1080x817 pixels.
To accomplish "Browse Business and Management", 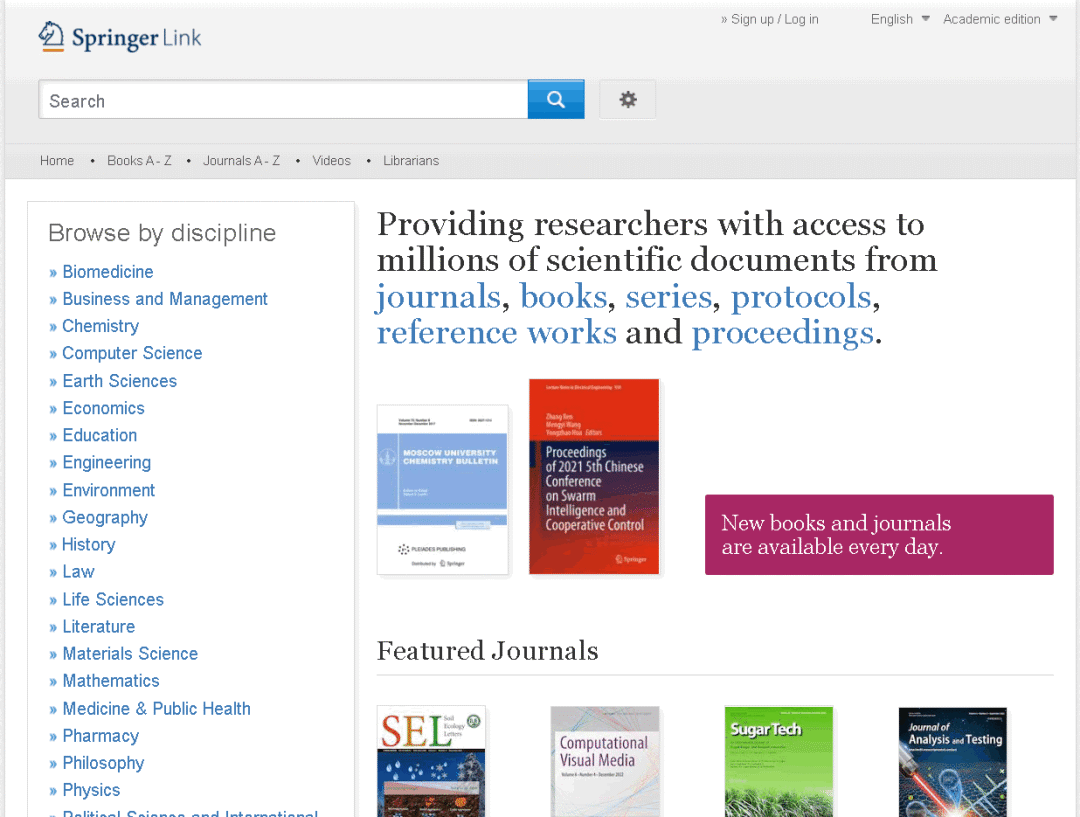I will coord(165,299).
